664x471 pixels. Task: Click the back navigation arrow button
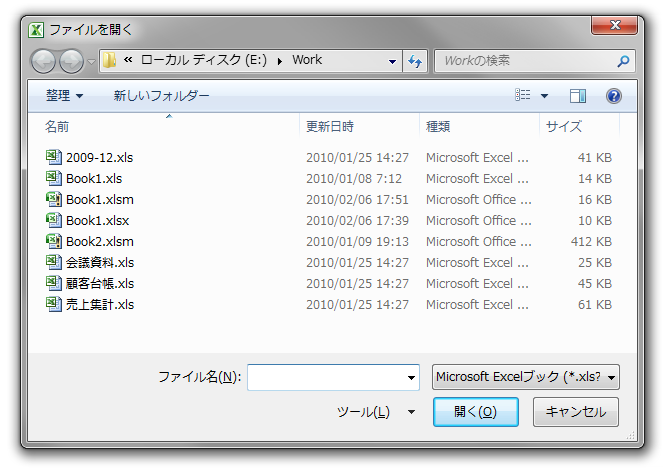[x=44, y=61]
